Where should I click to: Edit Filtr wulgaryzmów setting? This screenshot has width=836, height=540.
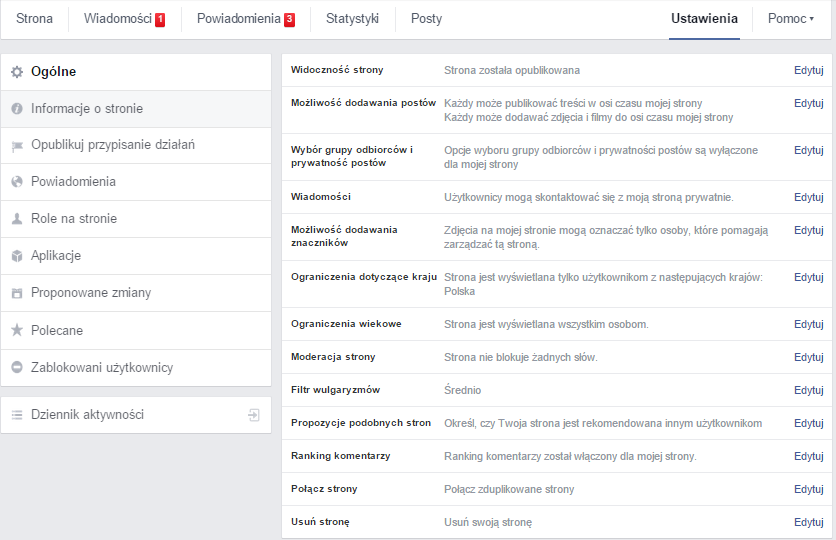coord(809,390)
